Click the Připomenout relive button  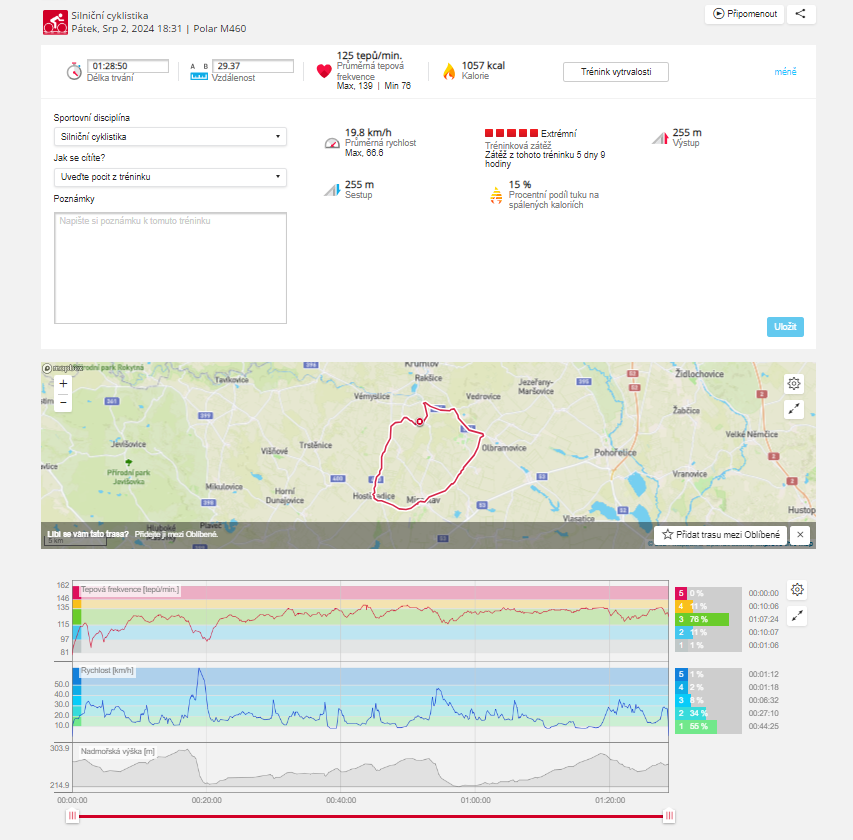point(744,14)
